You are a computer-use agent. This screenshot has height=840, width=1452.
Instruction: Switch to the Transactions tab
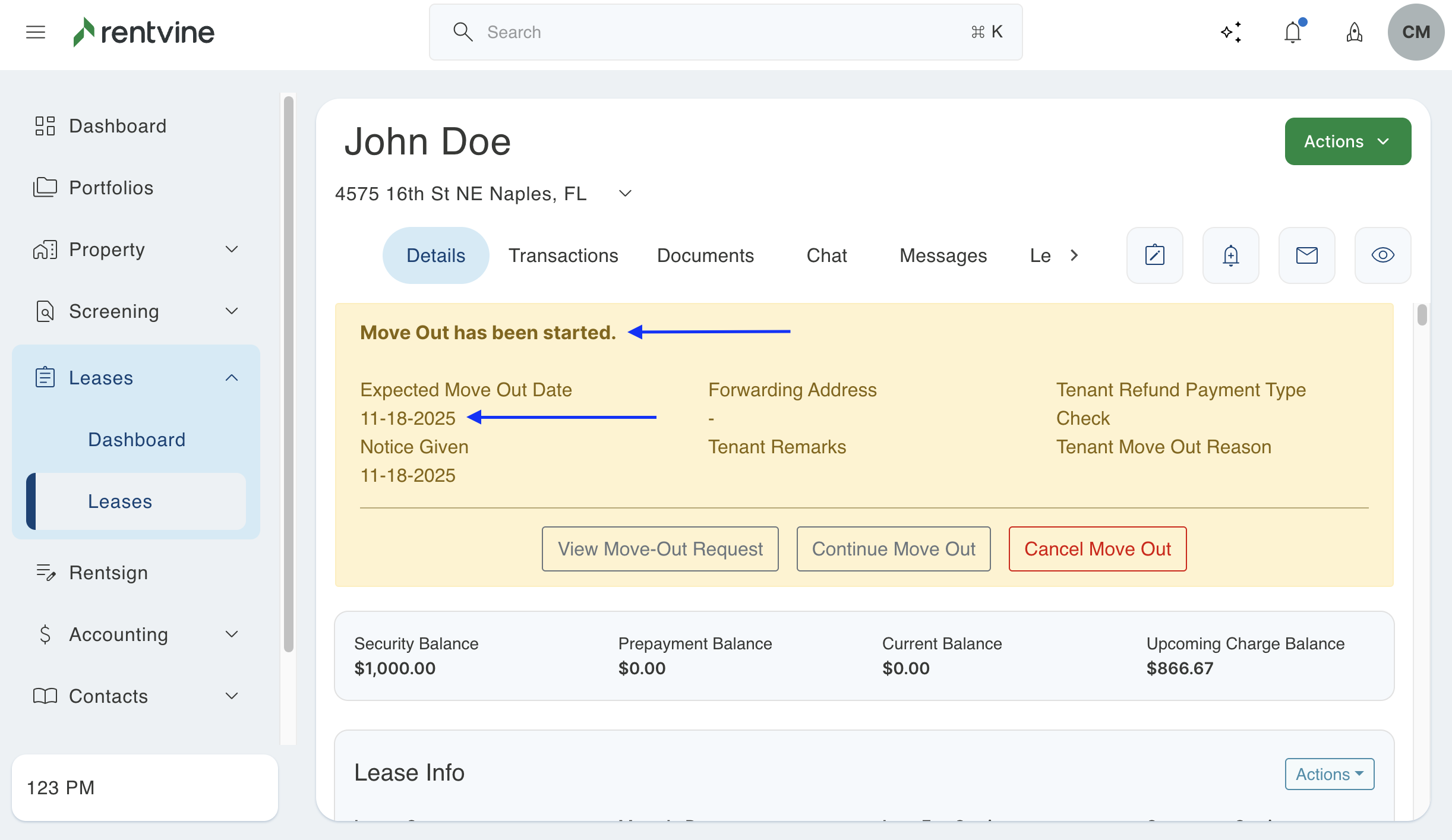563,255
